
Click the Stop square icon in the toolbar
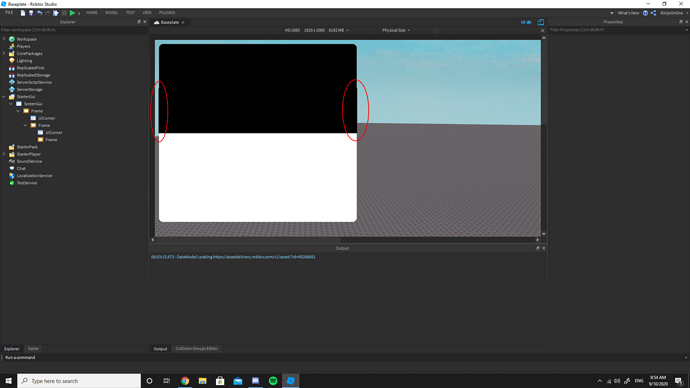click(64, 13)
